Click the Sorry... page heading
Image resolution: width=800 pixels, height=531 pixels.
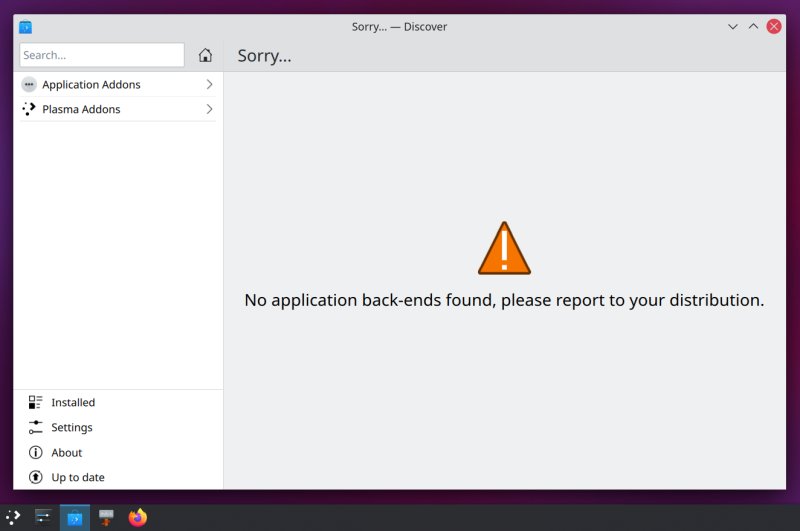coord(264,56)
